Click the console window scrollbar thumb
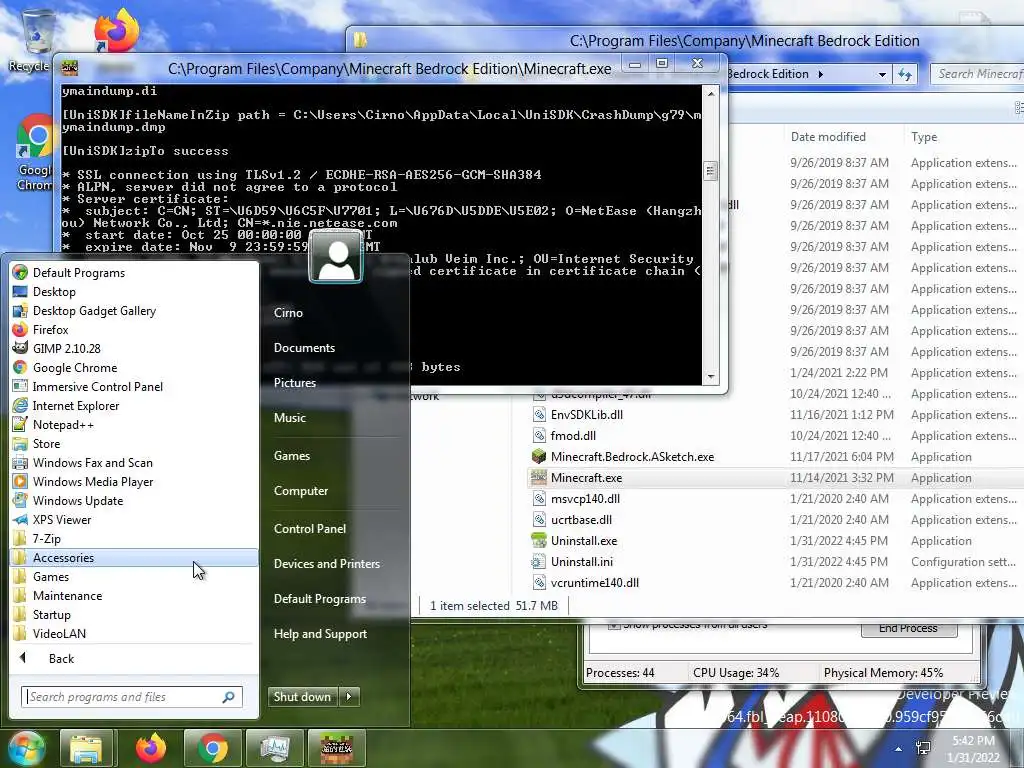 [x=710, y=171]
